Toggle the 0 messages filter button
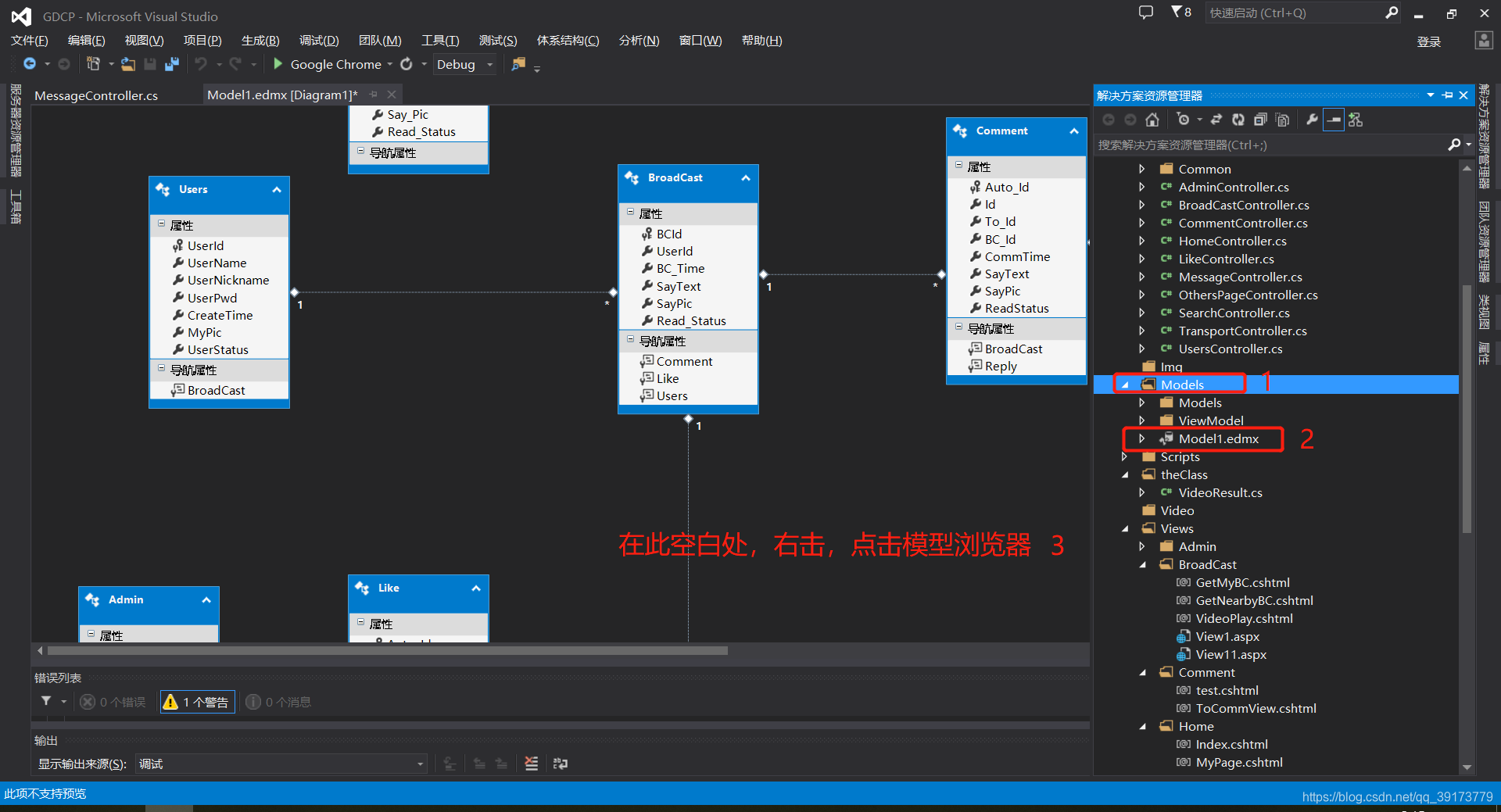 (x=279, y=702)
